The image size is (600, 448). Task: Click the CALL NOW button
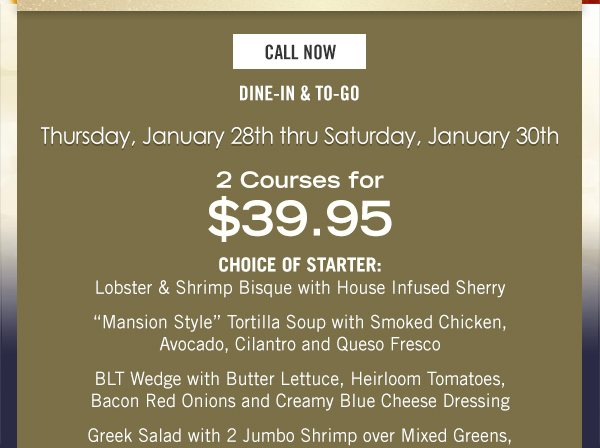point(299,52)
